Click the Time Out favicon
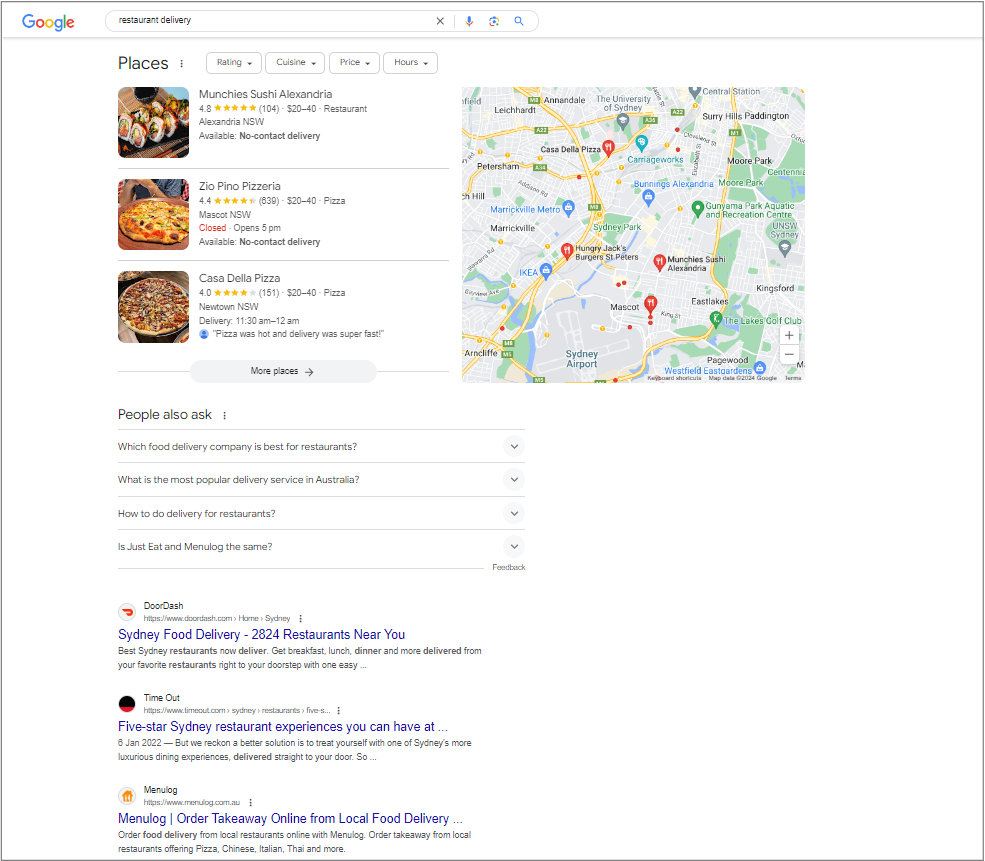Viewport: 985px width, 861px height. pos(127,704)
